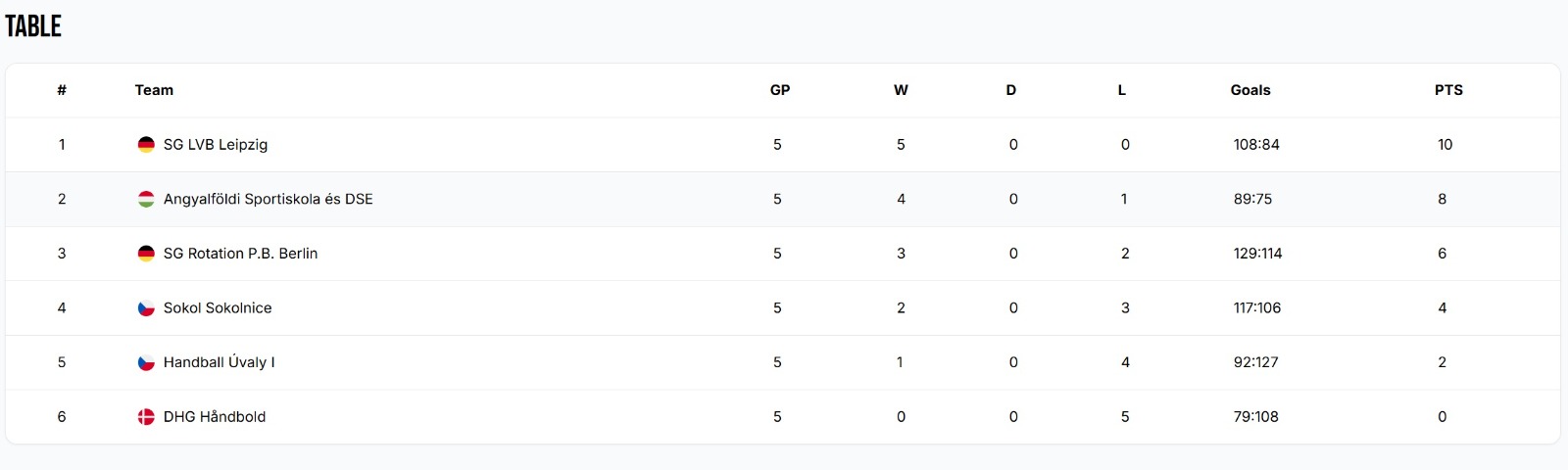
Task: Click the Hungarian flag beside Angyalföldi Sportiskola
Action: click(x=146, y=199)
